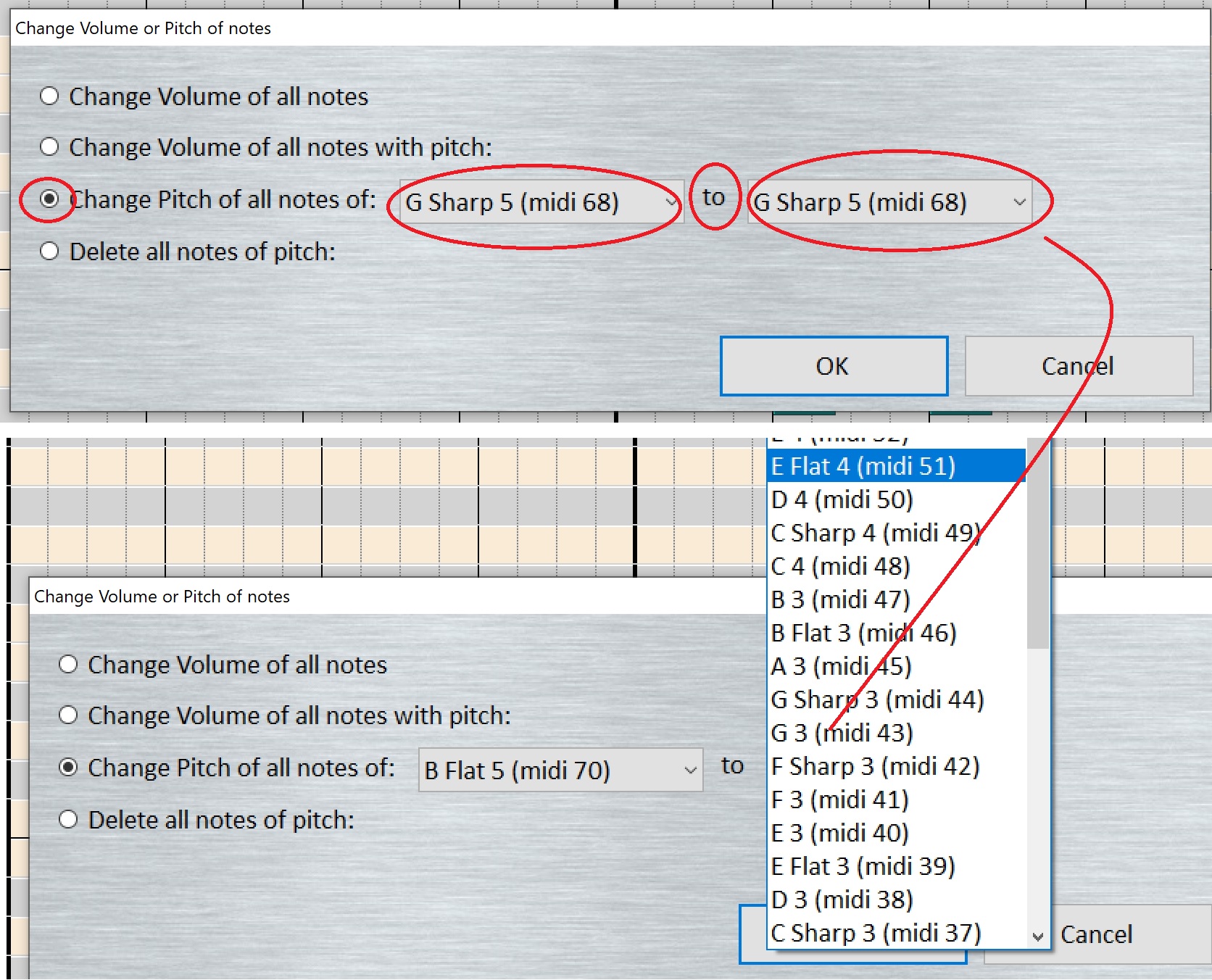Select 'Change Volume of all notes with pitch' in upper dialog
1212x980 pixels.
pyautogui.click(x=49, y=147)
